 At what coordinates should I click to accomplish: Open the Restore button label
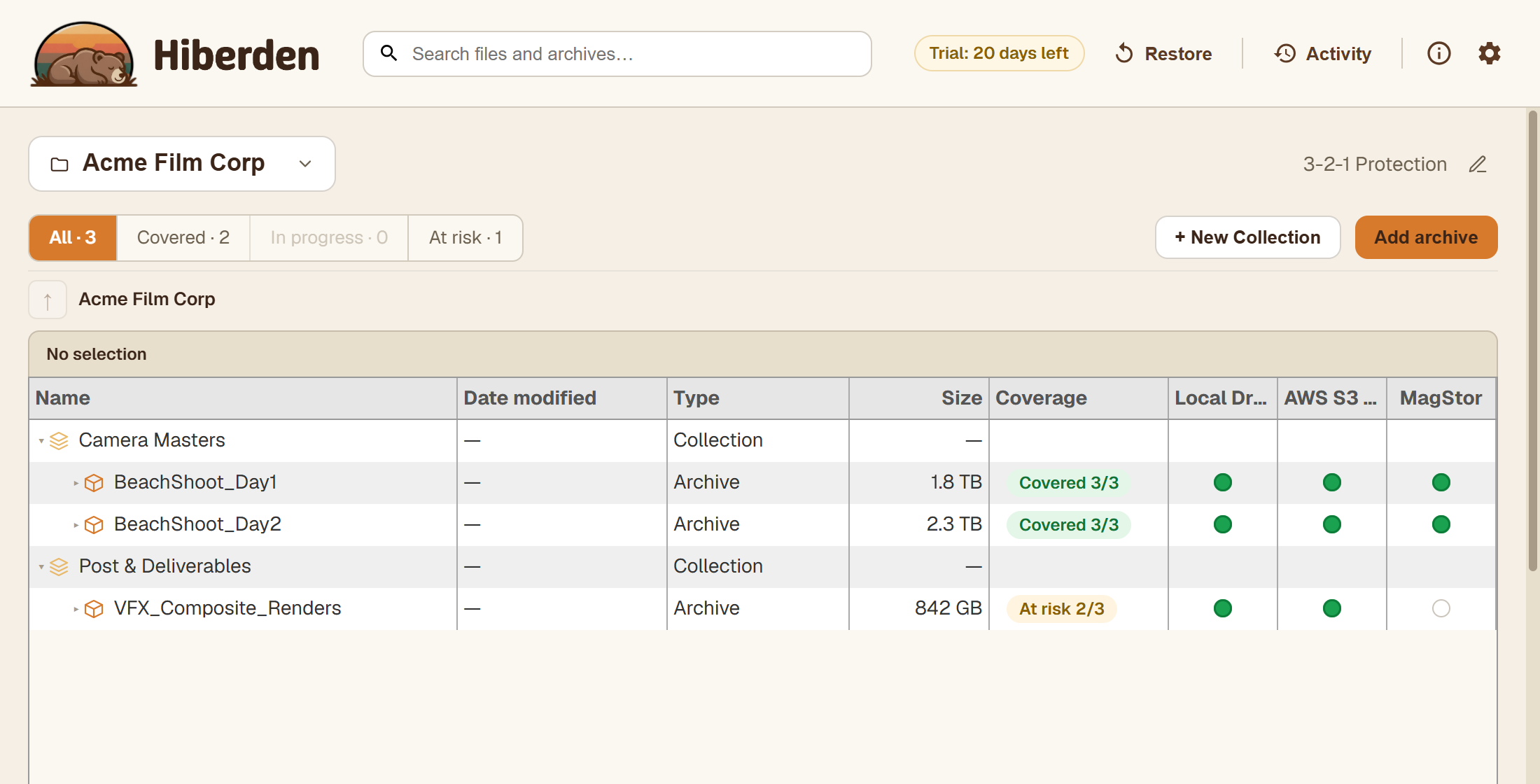(x=1178, y=54)
